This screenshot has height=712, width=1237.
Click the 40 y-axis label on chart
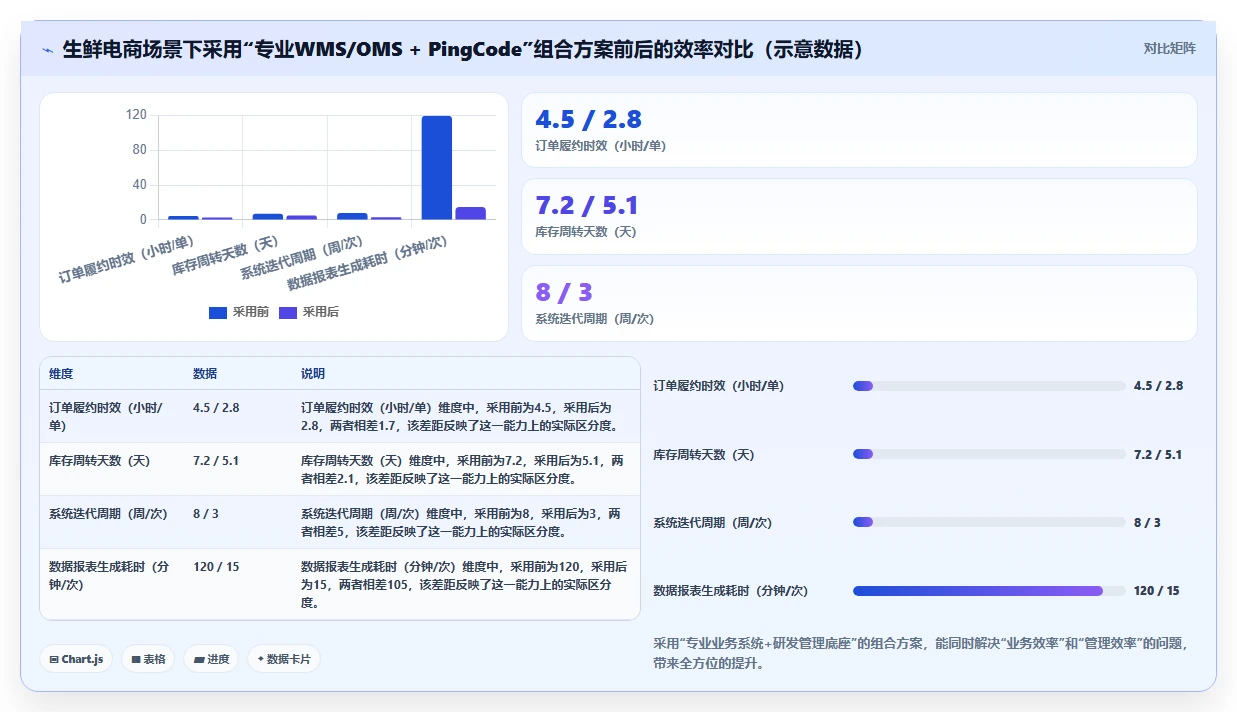coord(139,185)
